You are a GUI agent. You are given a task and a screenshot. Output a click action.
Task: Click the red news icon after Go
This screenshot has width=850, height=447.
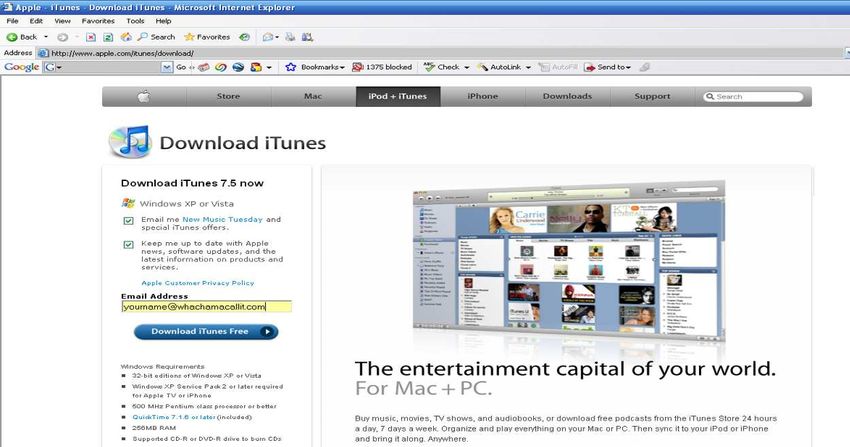(x=204, y=67)
